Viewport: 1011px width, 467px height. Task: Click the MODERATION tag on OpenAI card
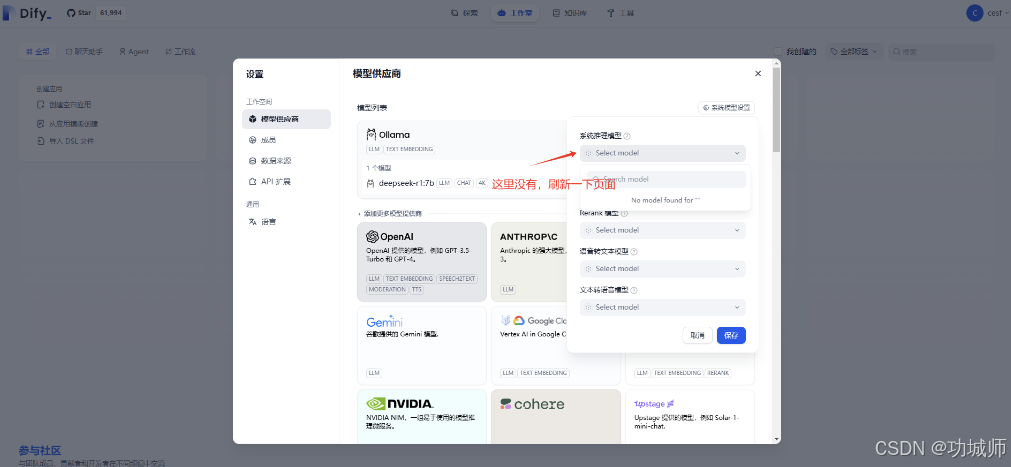coord(386,290)
